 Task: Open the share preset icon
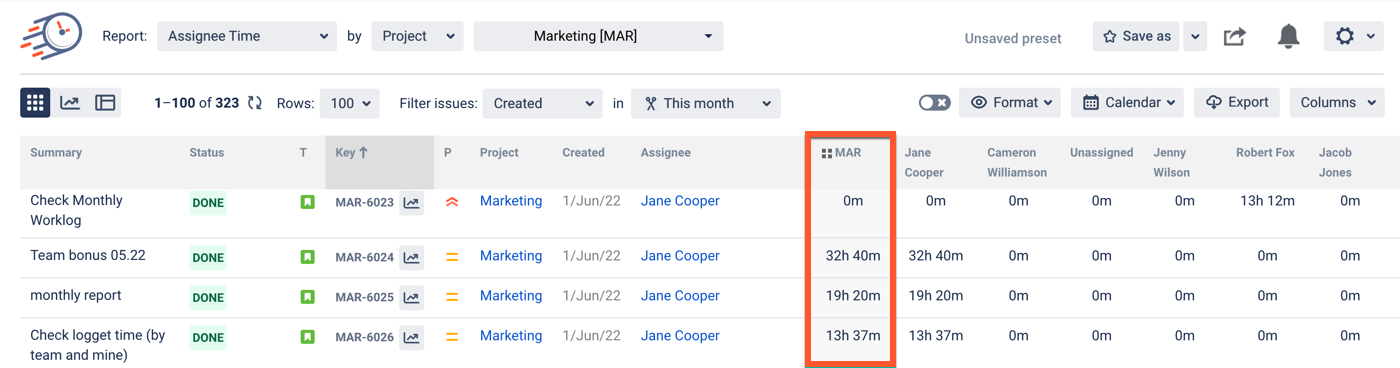coord(1235,37)
